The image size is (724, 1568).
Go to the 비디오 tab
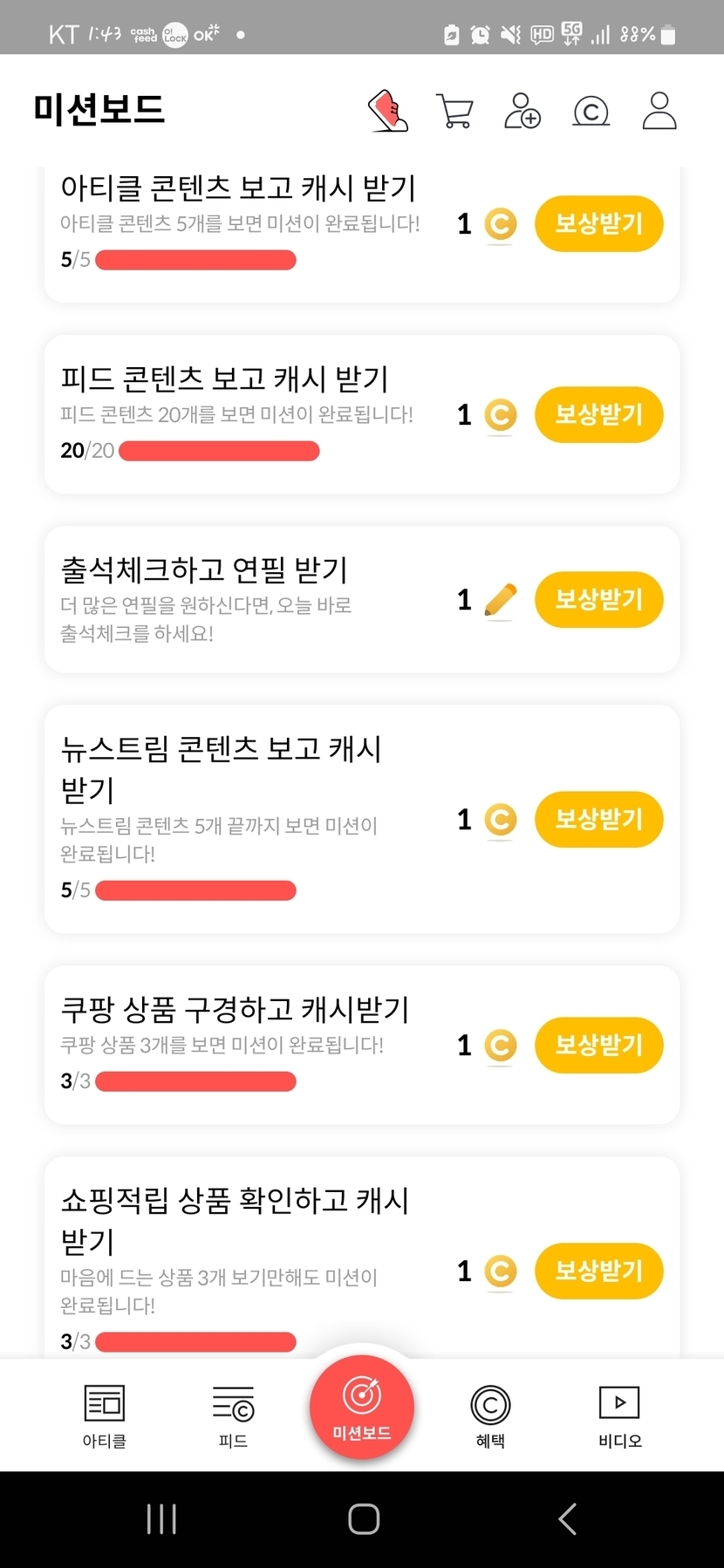619,1415
